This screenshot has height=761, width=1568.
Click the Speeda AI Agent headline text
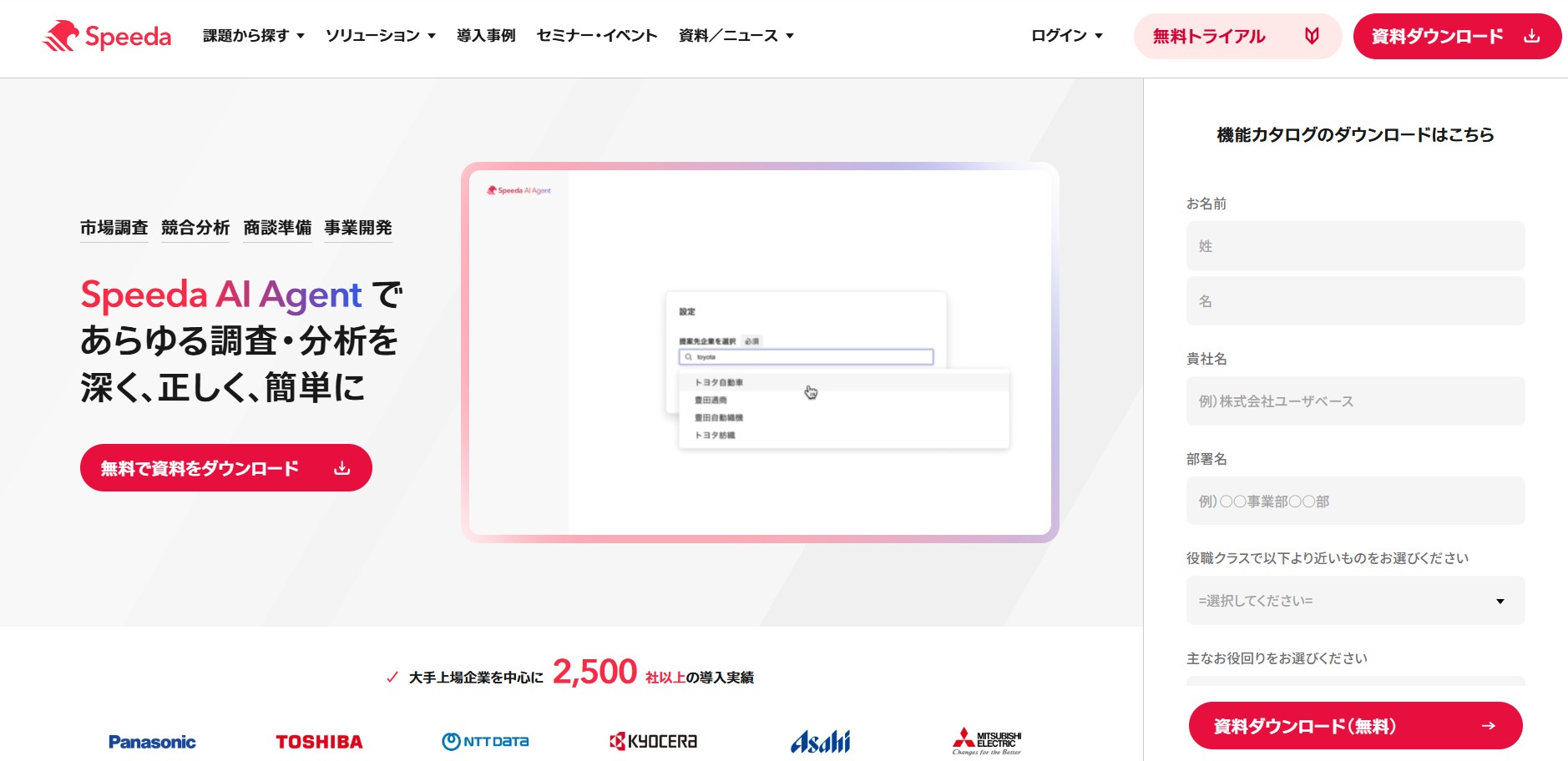point(221,295)
